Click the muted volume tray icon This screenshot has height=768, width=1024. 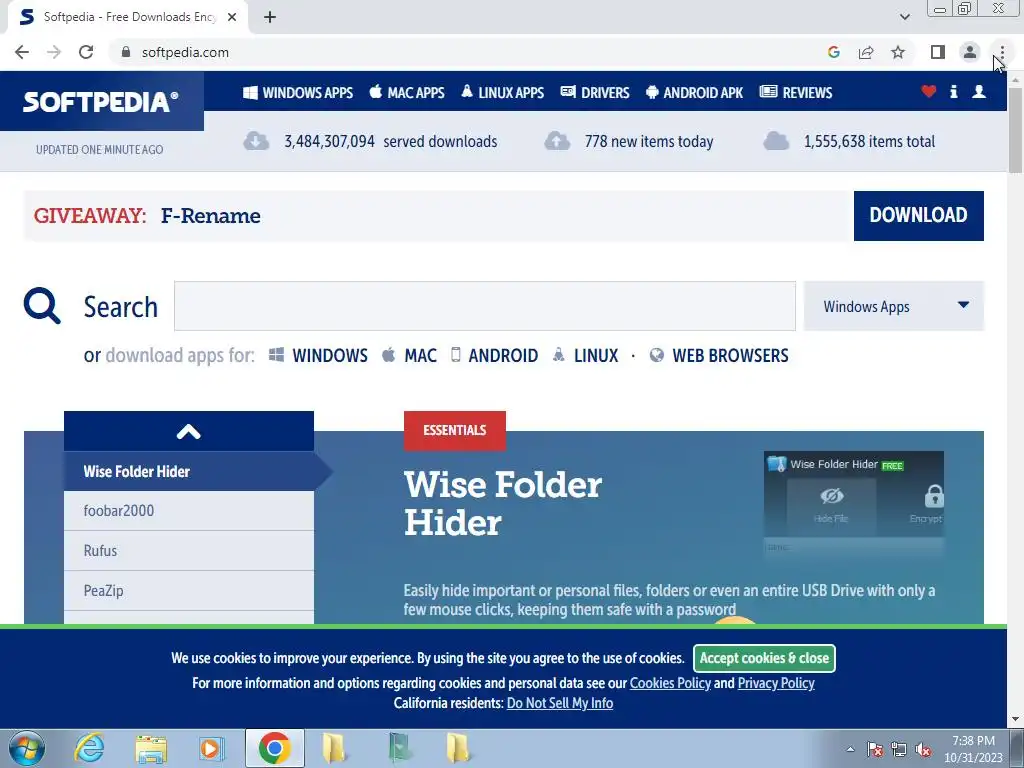[x=923, y=750]
